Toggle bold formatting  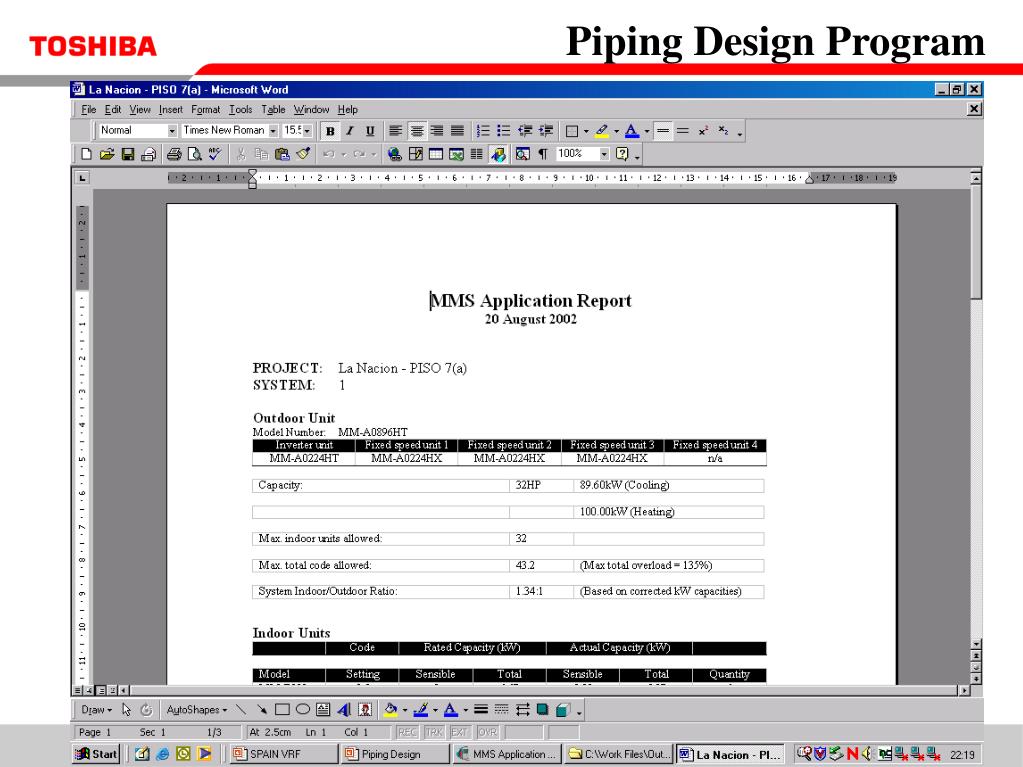pos(330,131)
